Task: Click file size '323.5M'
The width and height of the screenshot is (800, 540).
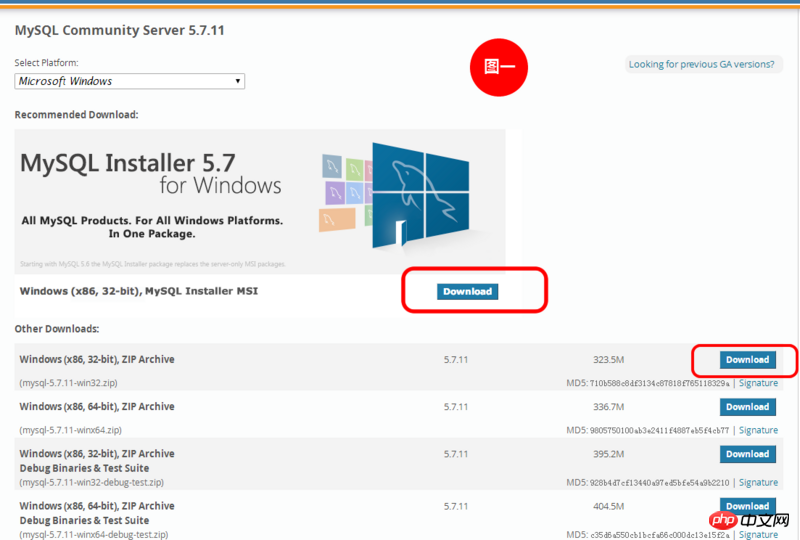Action: coord(608,360)
